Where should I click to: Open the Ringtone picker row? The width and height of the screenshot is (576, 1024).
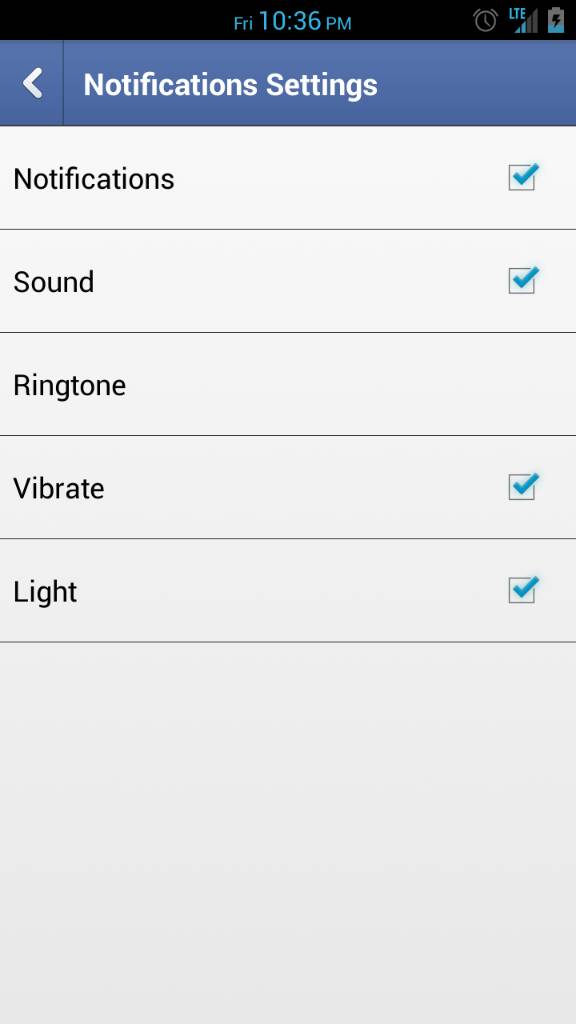(288, 384)
